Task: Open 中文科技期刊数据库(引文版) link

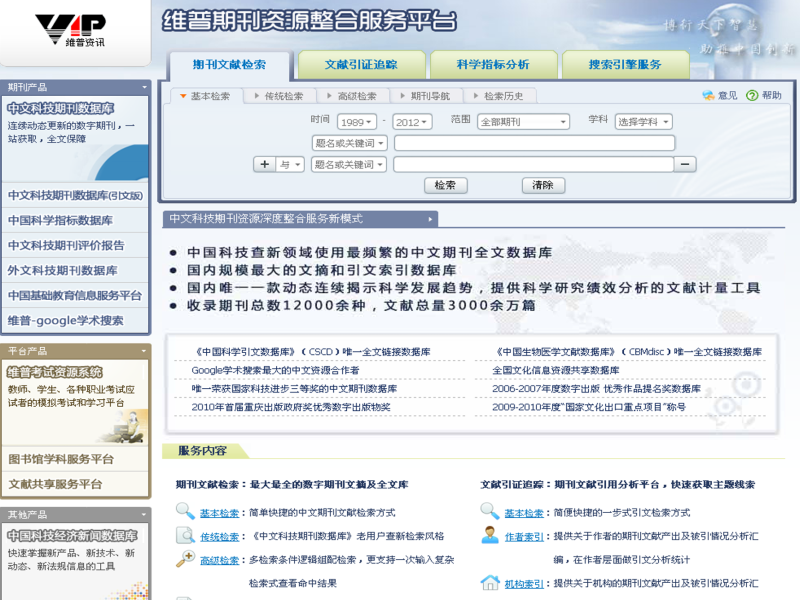Action: (x=75, y=195)
